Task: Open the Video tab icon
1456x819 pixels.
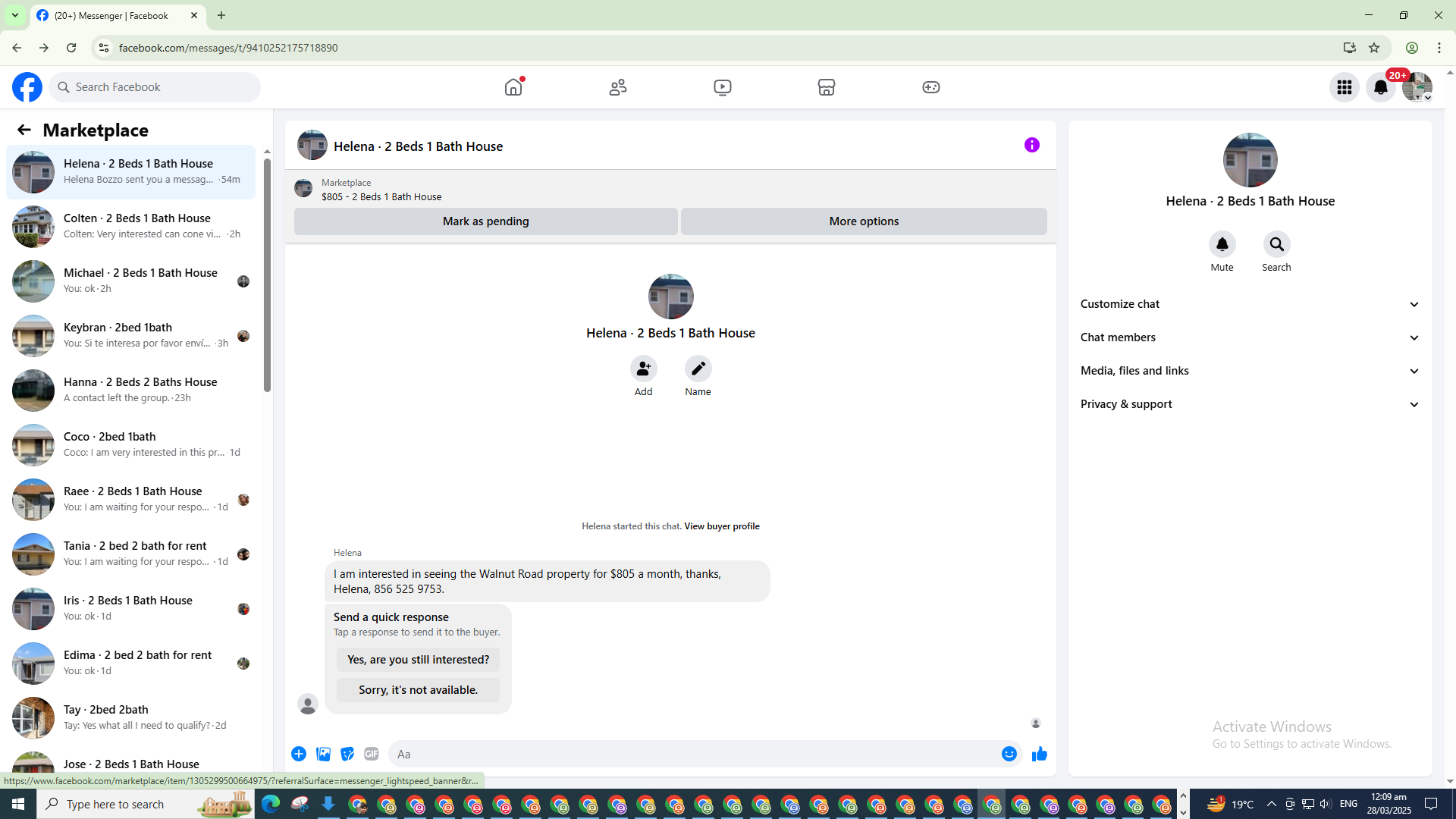Action: (723, 87)
